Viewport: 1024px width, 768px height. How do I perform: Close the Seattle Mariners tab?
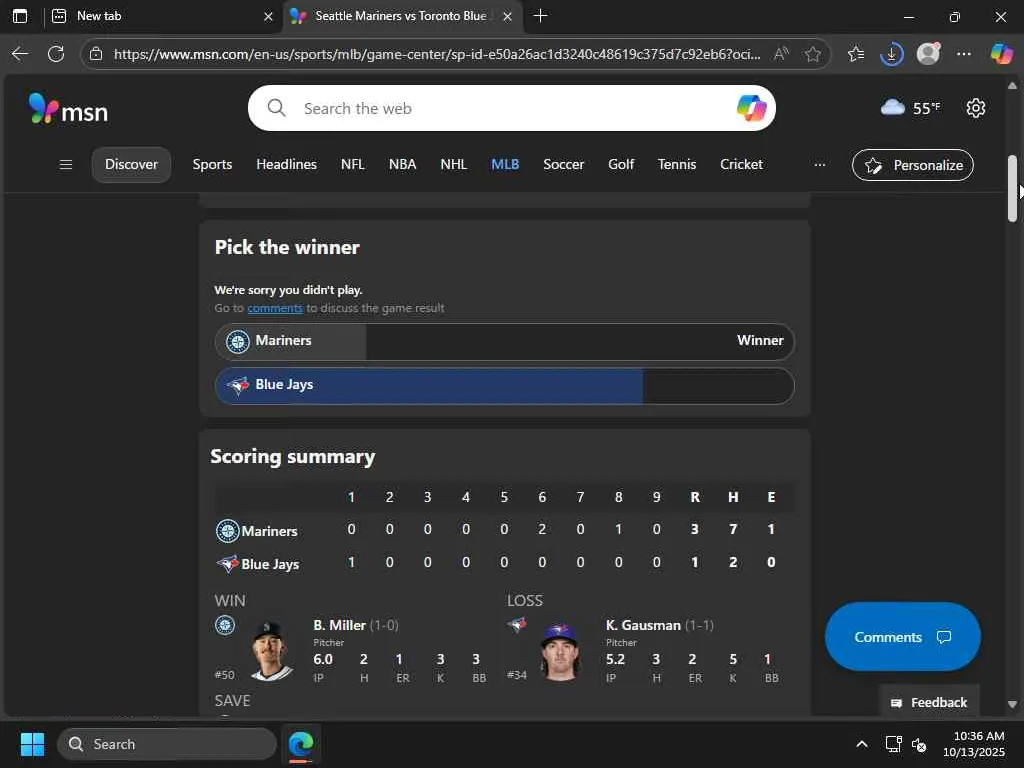[507, 16]
